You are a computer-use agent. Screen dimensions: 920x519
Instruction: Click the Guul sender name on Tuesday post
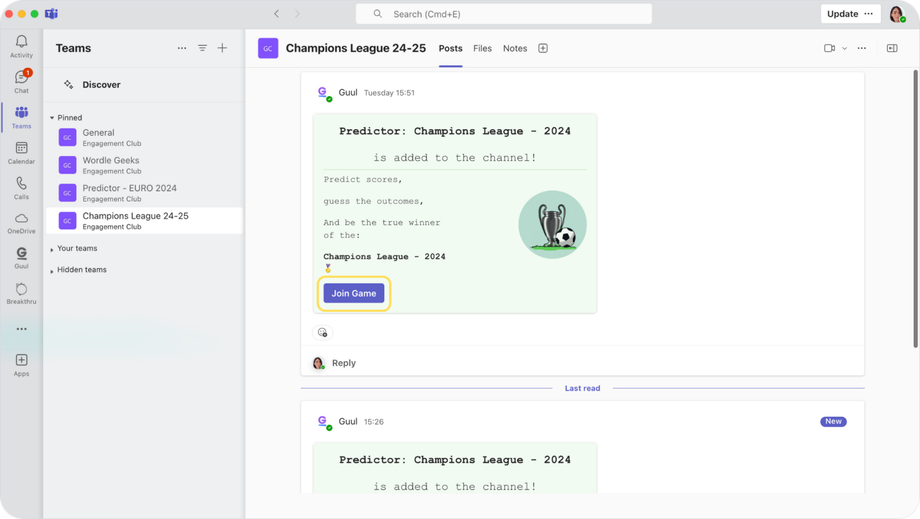348,92
